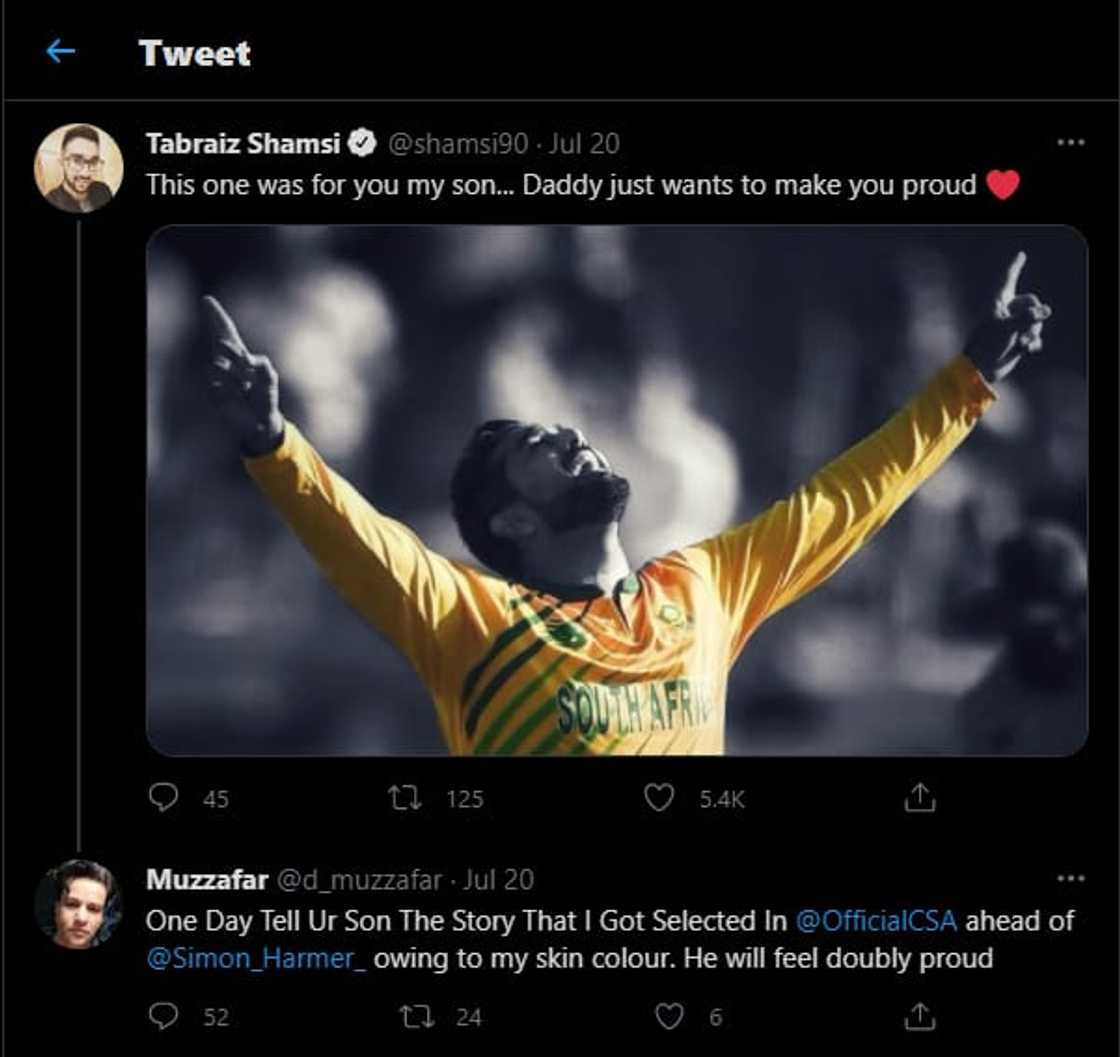The image size is (1120, 1057).
Task: Reply to Muzzafar's comment
Action: coord(163,1016)
